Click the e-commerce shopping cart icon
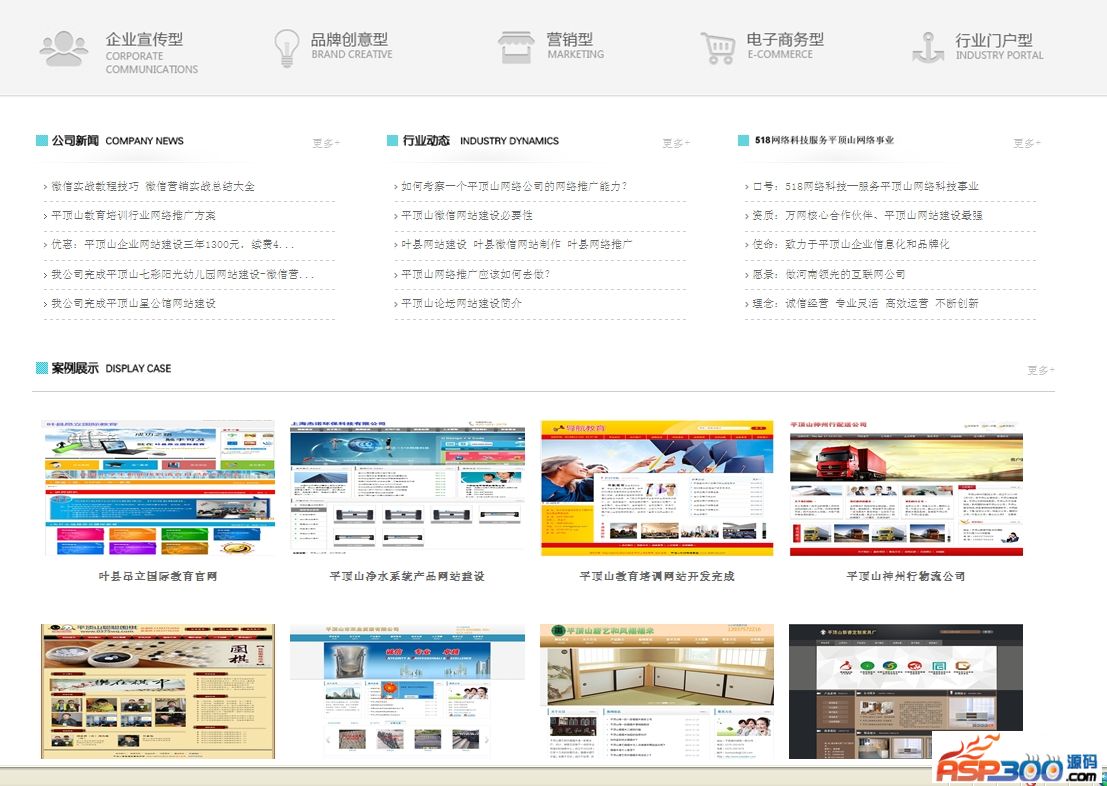Image resolution: width=1107 pixels, height=786 pixels. [718, 48]
